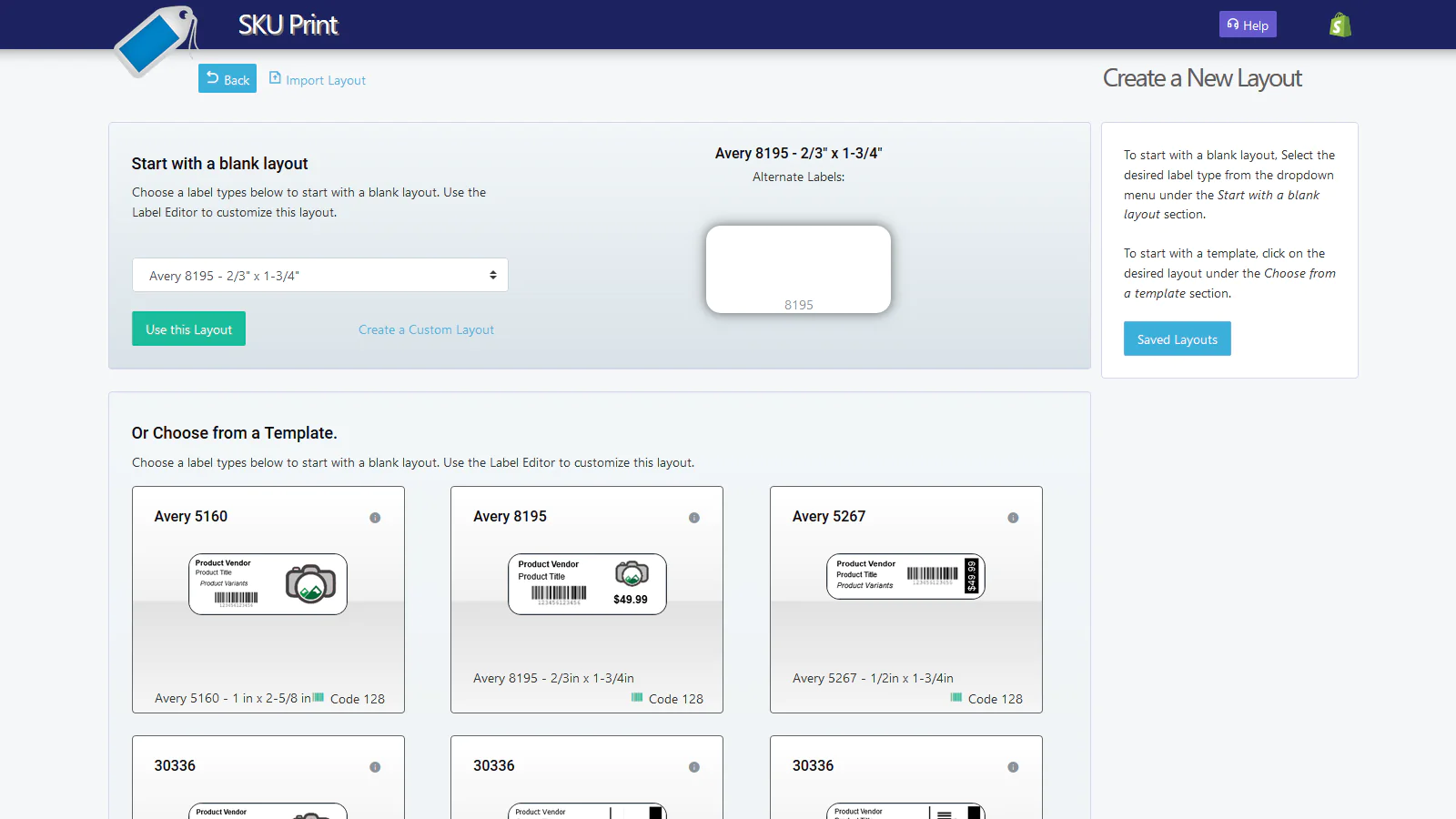Screen dimensions: 1456x819
Task: Open the label type dropdown
Action: tap(319, 274)
